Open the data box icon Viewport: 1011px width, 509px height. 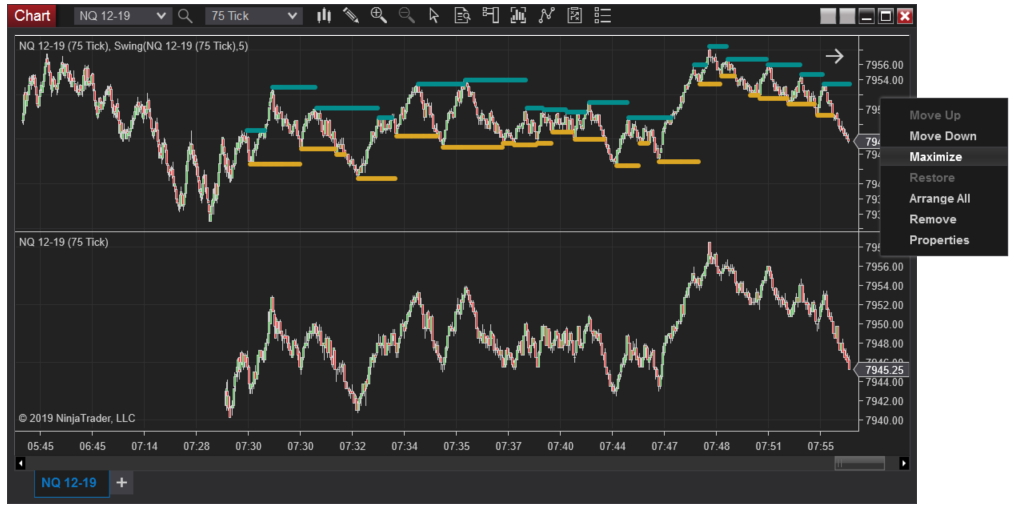tap(462, 16)
